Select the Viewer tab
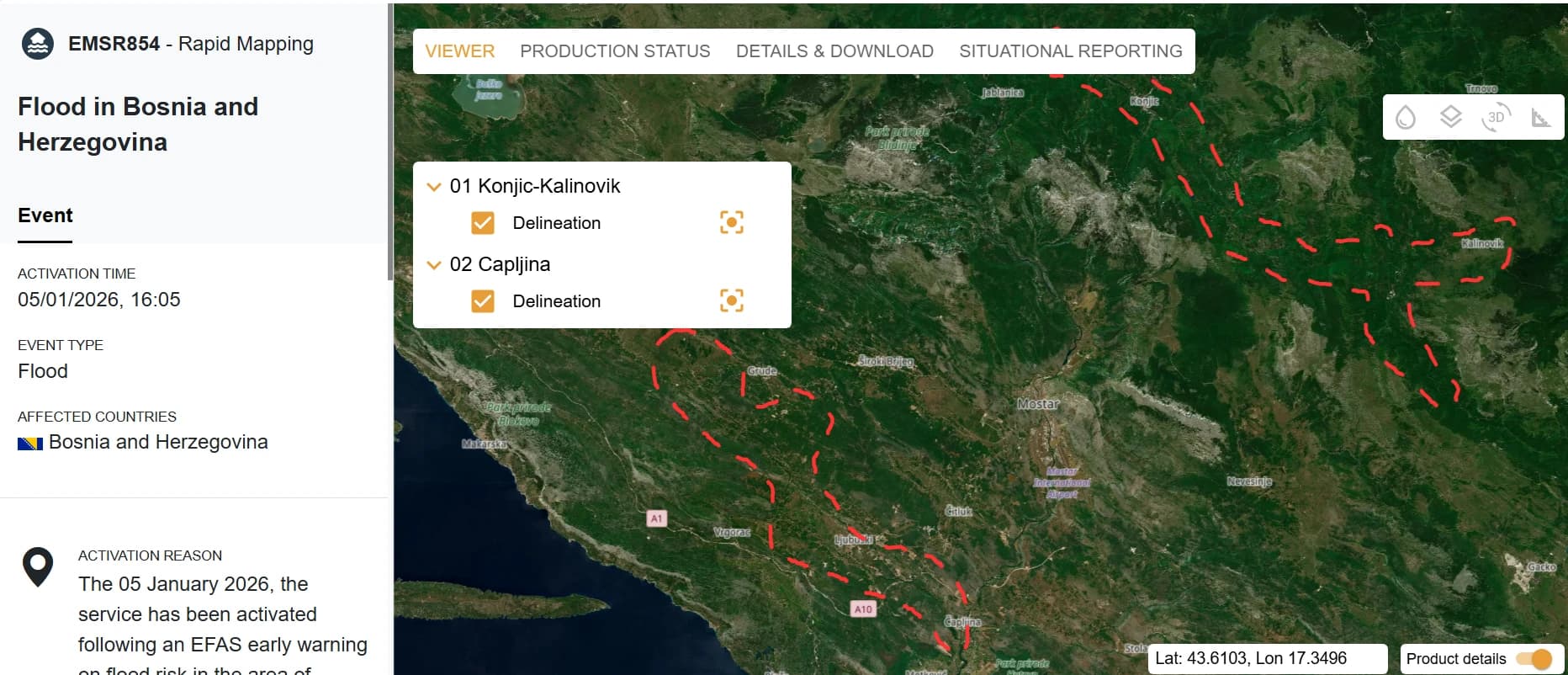 [459, 51]
